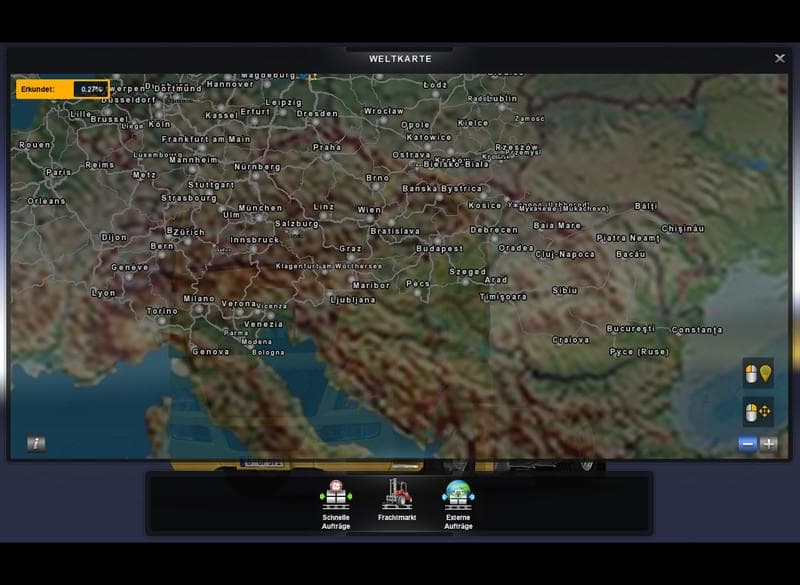Viewport: 800px width, 585px height.
Task: Select the city Cluj-Napoca
Action: click(x=565, y=254)
